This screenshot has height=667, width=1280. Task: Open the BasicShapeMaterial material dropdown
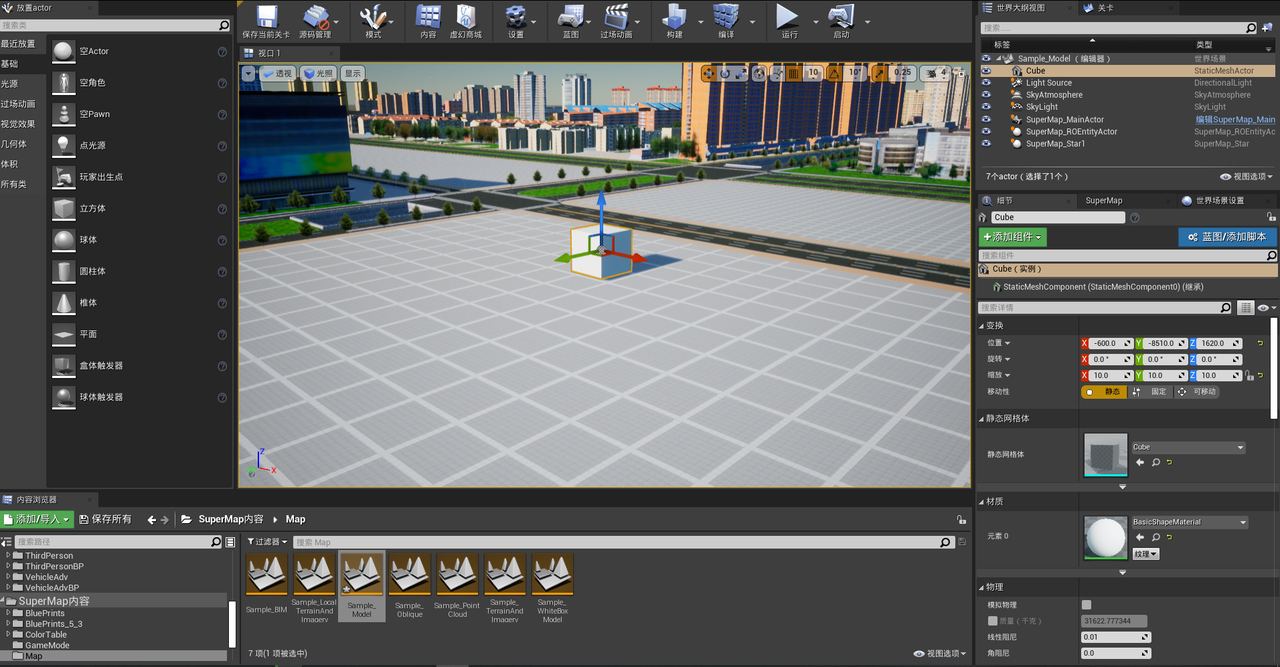tap(1188, 522)
